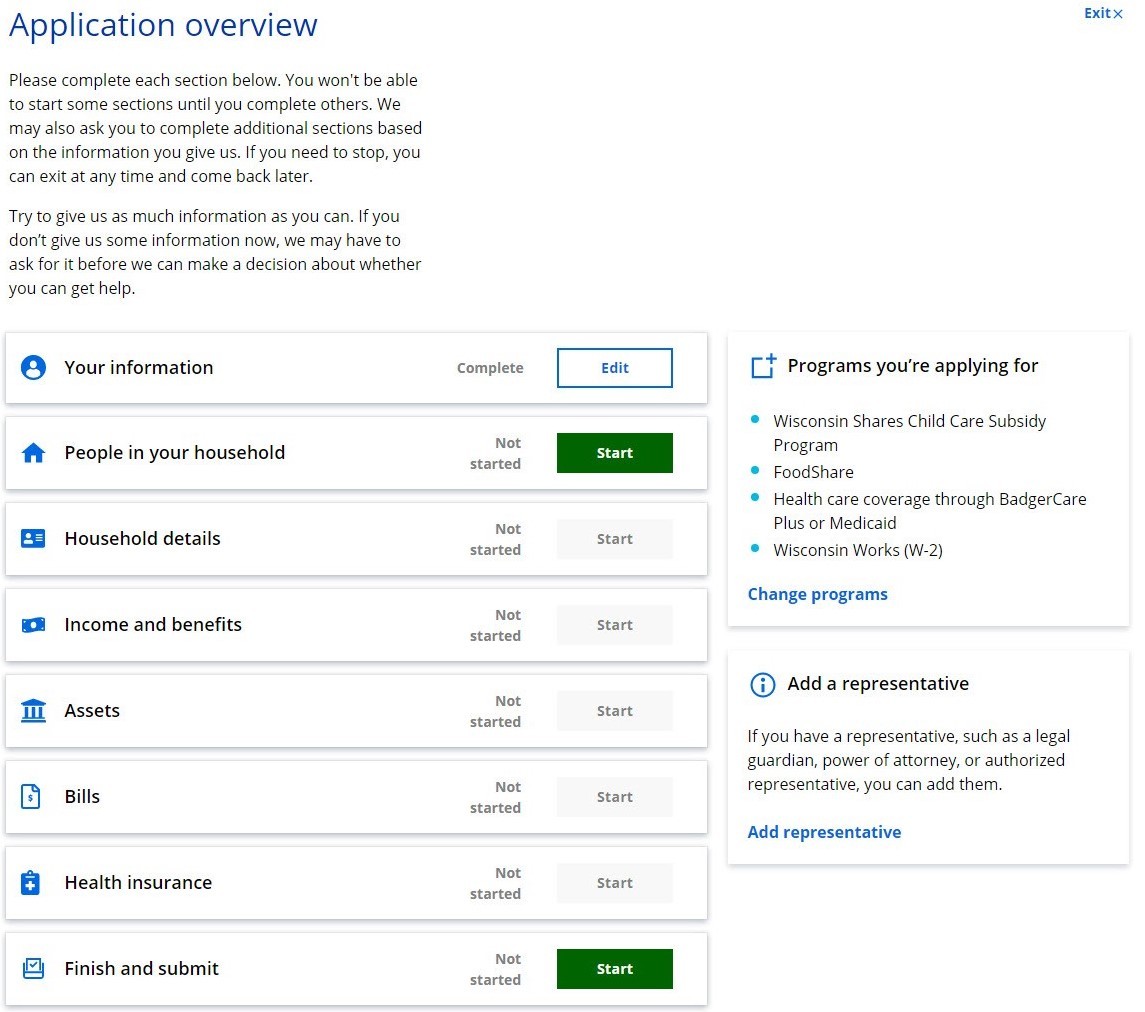The width and height of the screenshot is (1145, 1012).
Task: Click the checklist icon for Finish and submit
Action: [33, 969]
